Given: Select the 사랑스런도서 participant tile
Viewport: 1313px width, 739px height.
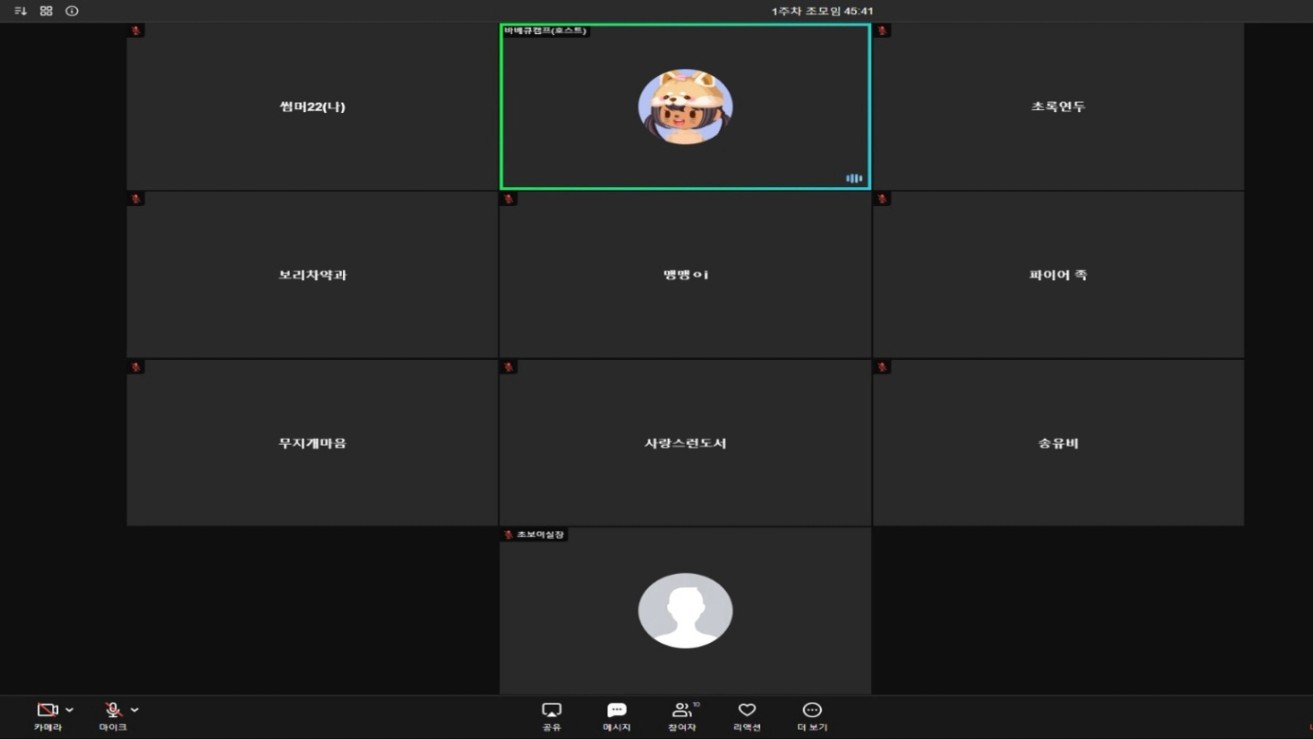Looking at the screenshot, I should coord(685,443).
